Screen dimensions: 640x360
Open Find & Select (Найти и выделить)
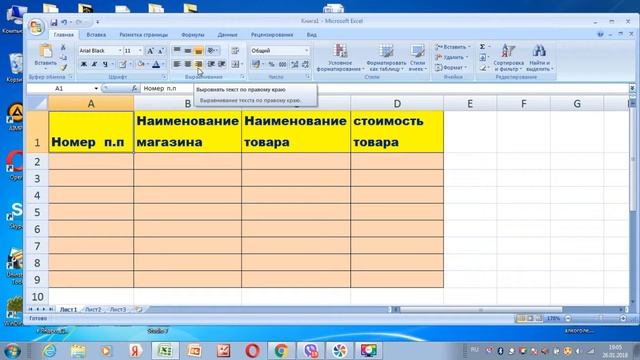[x=539, y=58]
